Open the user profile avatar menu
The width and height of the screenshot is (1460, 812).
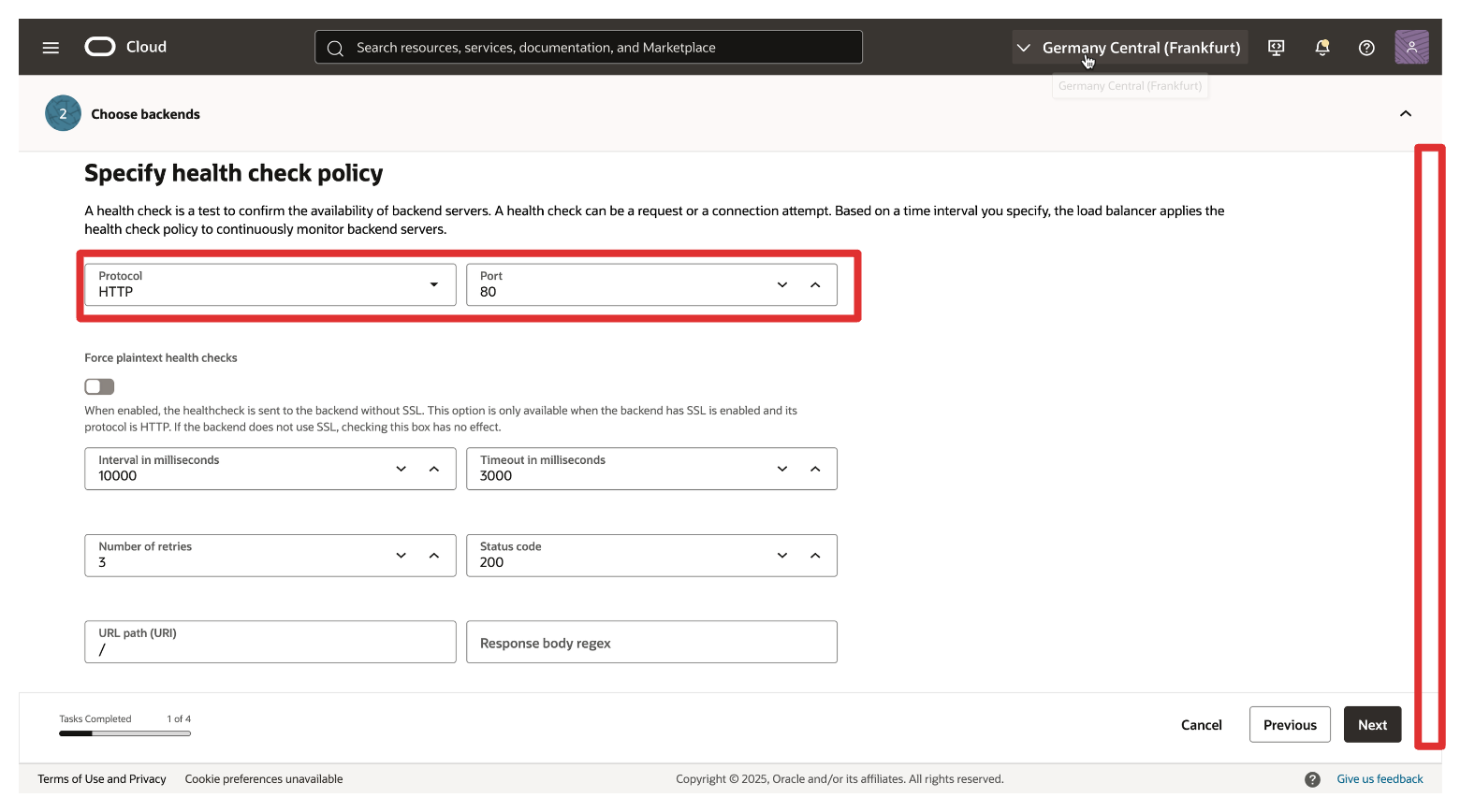[1411, 47]
